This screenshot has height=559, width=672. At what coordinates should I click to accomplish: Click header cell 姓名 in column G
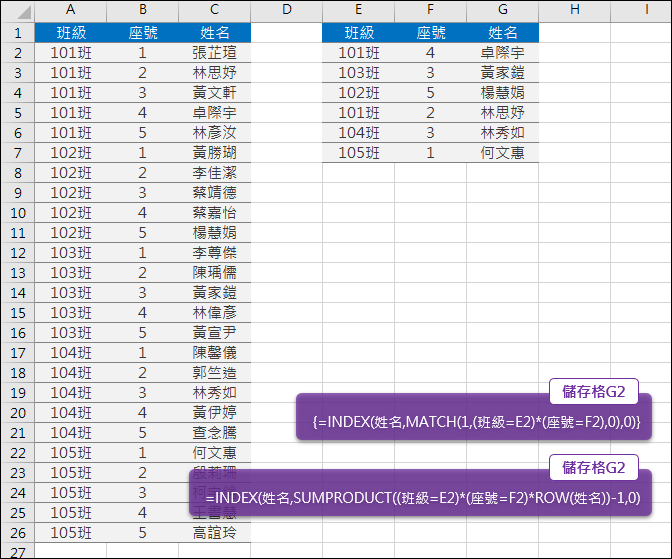click(503, 33)
